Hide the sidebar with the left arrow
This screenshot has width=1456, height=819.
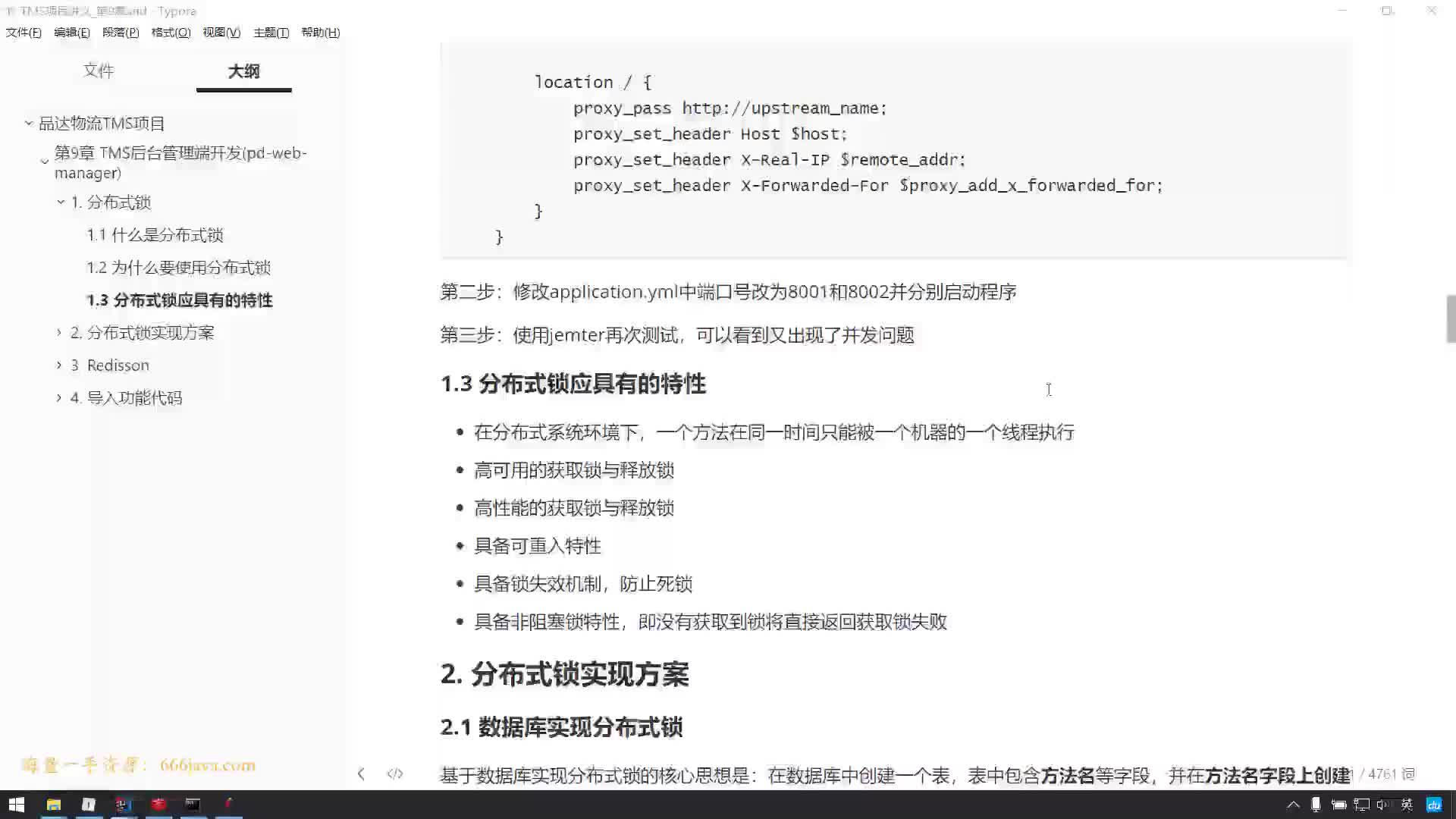361,773
